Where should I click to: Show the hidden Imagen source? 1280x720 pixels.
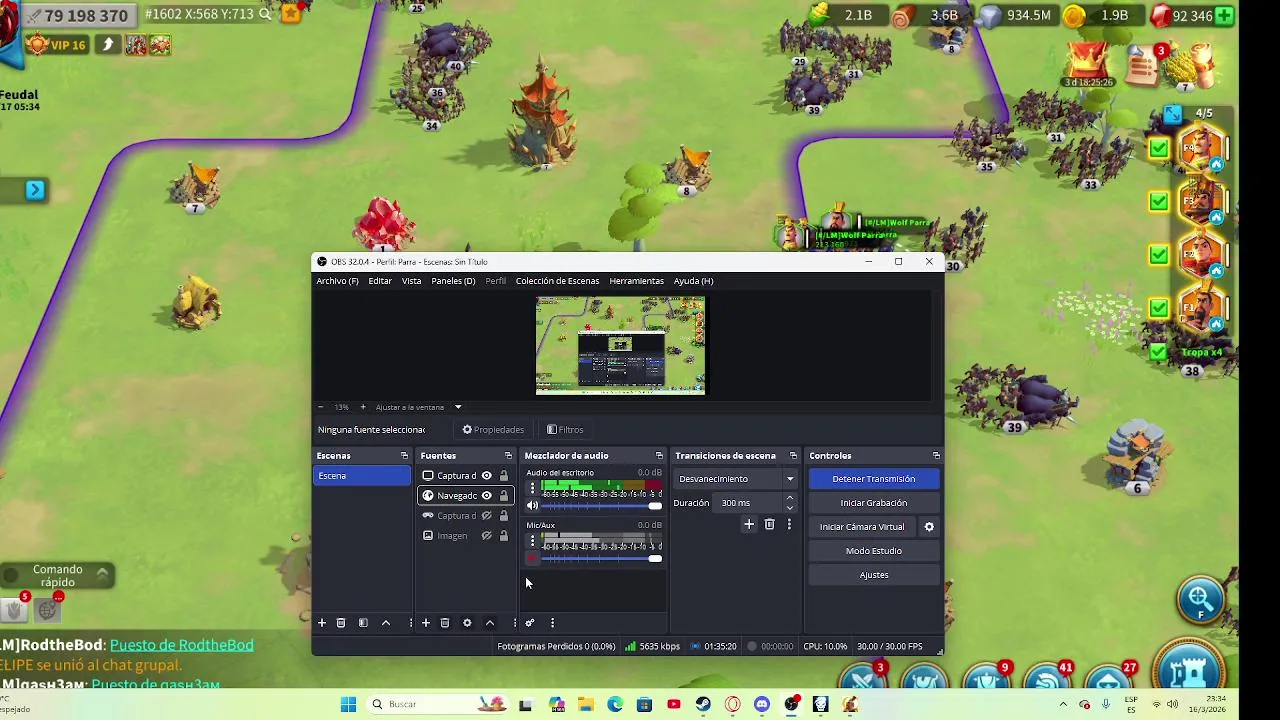click(487, 536)
